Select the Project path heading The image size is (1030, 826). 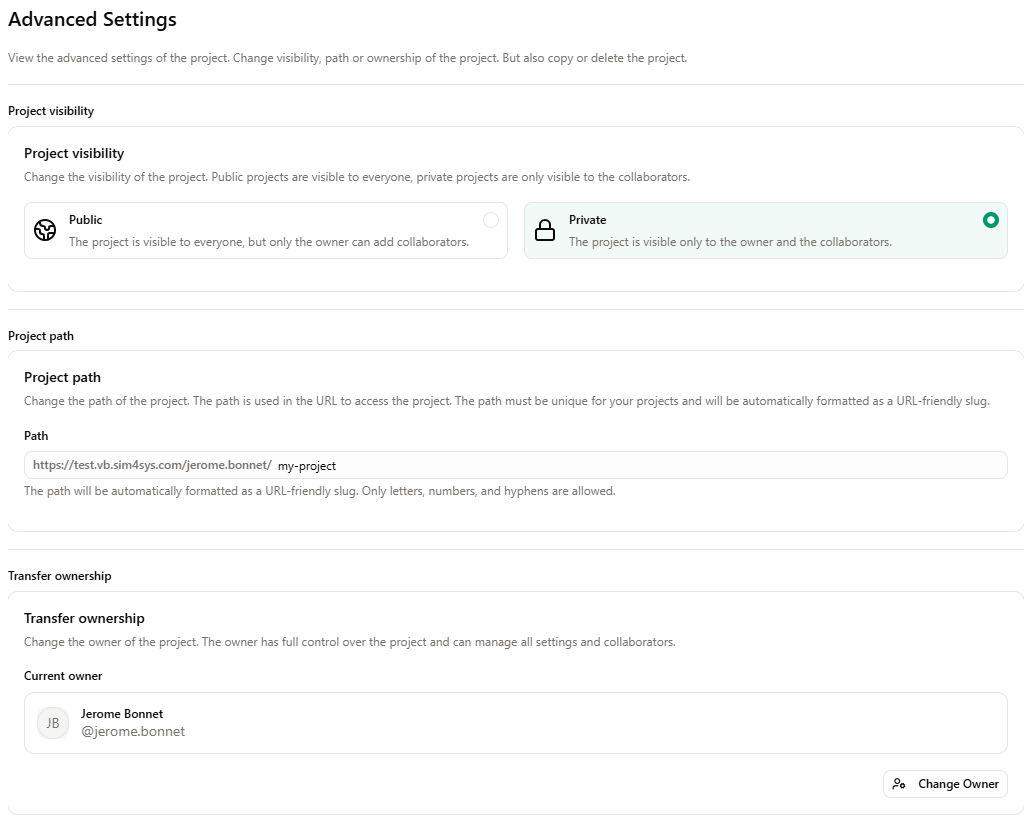(62, 377)
